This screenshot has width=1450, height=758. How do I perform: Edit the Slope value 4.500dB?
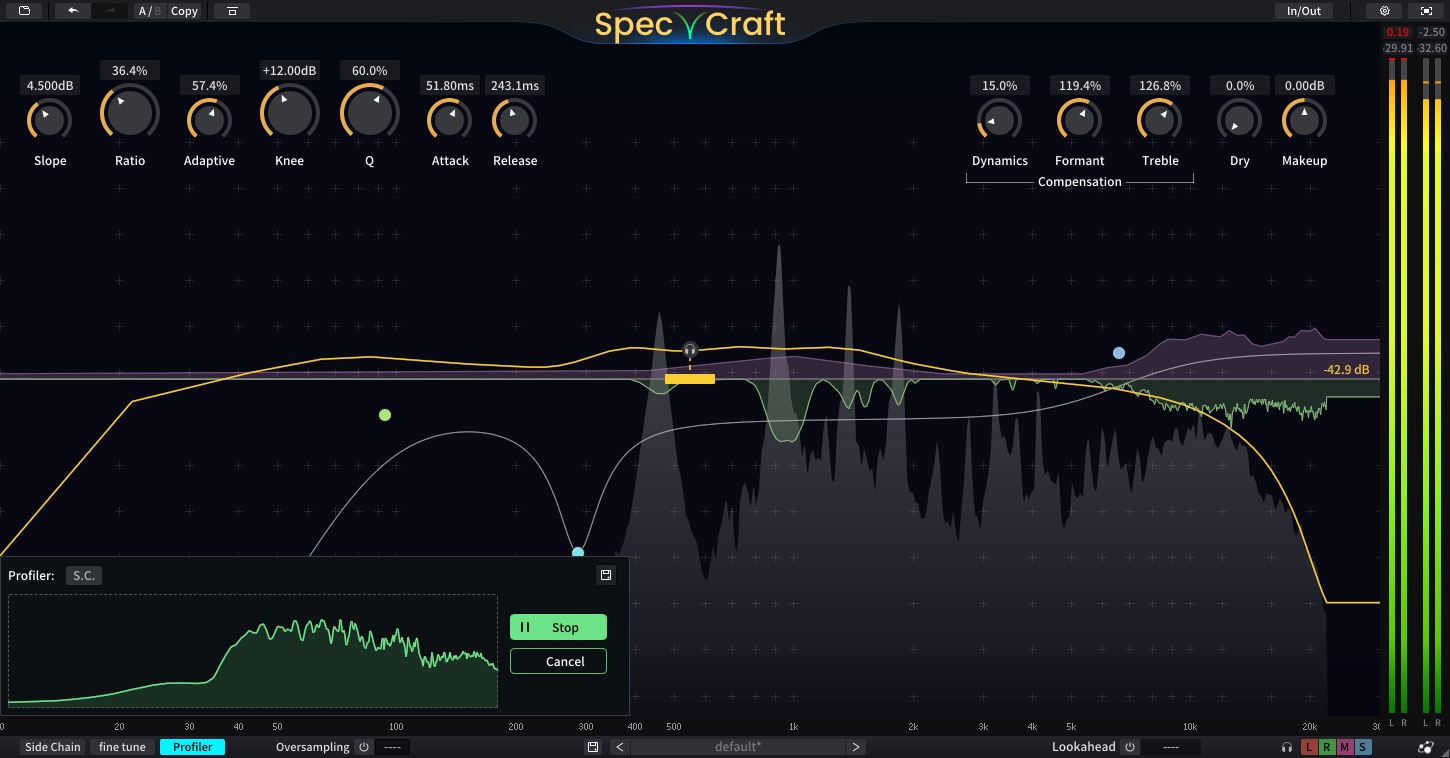(x=50, y=86)
